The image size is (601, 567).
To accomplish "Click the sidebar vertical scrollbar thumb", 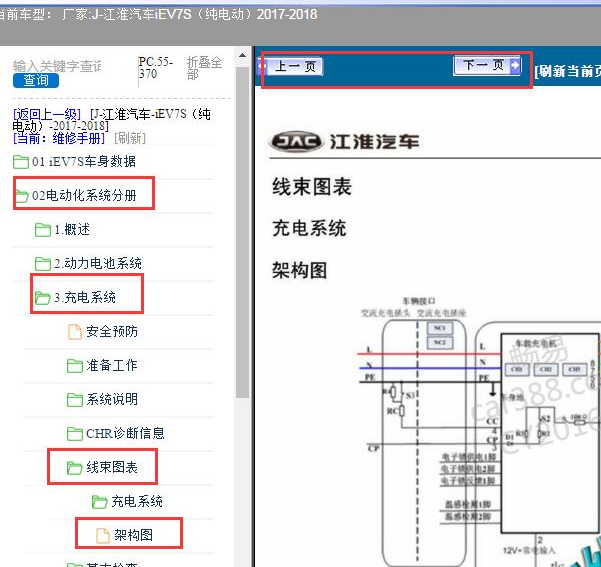I will click(242, 232).
